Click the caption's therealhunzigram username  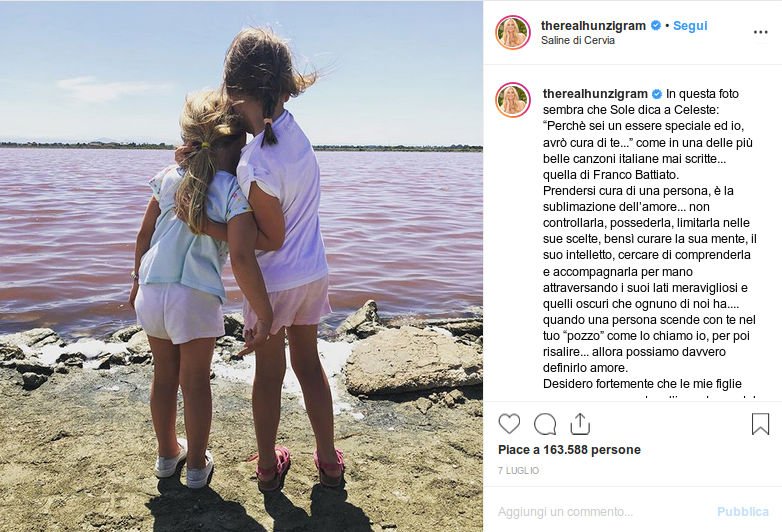point(595,94)
